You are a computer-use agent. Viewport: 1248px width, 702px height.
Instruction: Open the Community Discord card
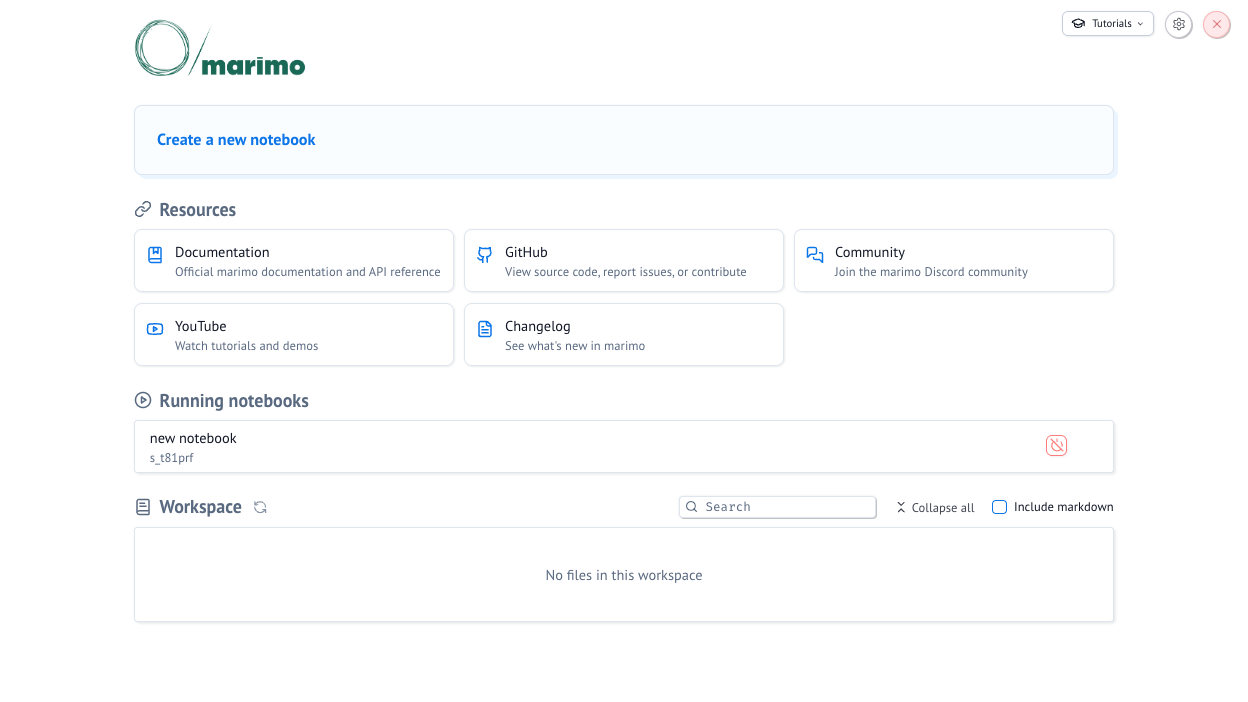(954, 261)
